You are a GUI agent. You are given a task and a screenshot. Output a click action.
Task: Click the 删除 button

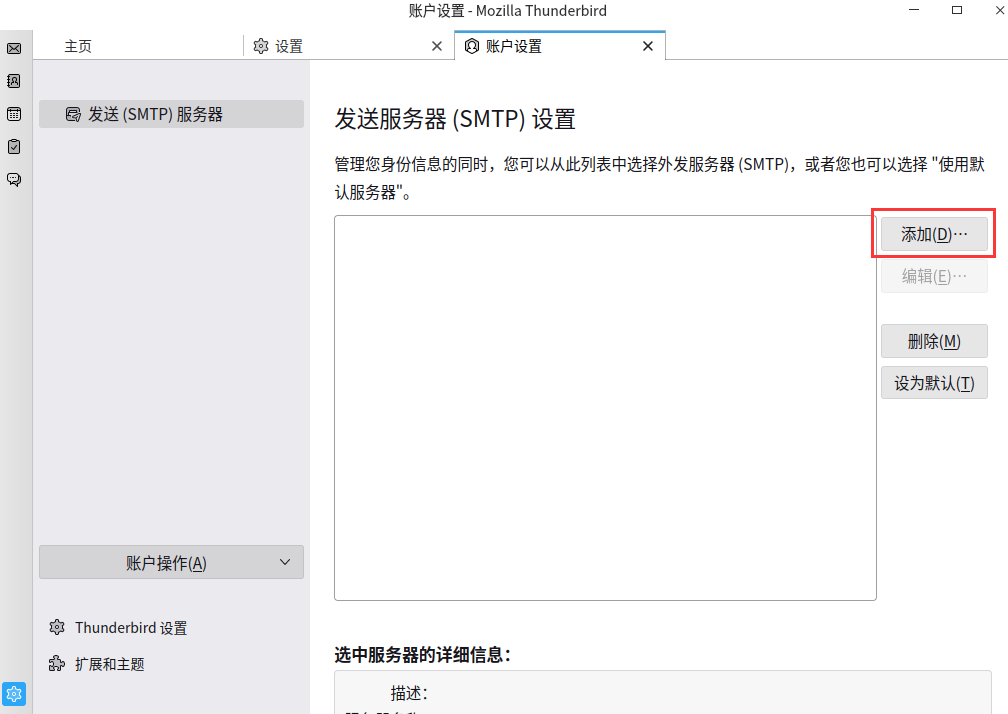[x=933, y=341]
